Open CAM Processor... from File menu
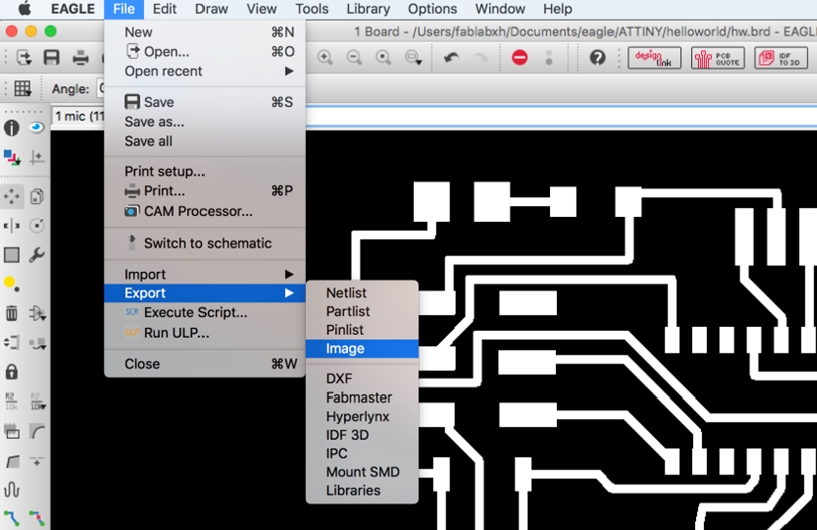817x530 pixels. (205, 211)
